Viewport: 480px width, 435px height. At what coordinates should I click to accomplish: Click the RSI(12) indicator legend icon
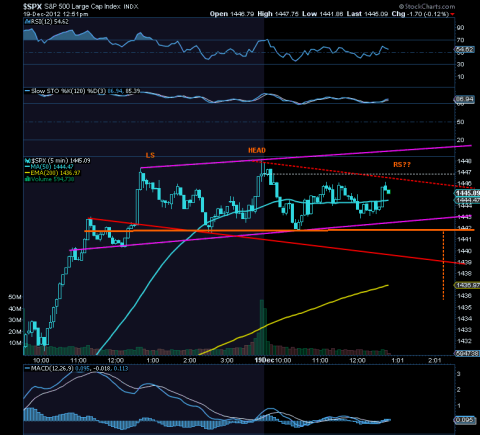27,22
